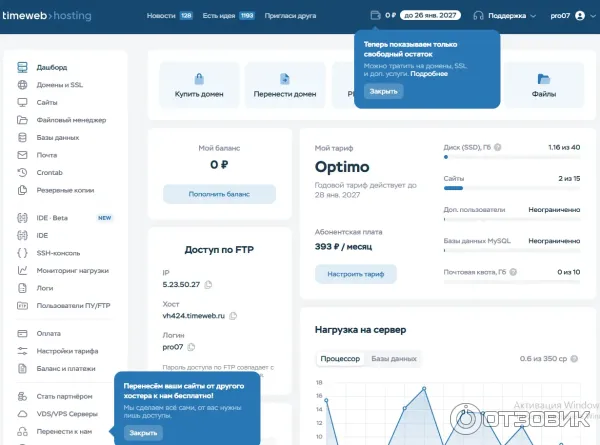Expand the pro07 account menu
The image size is (600, 445).
[573, 16]
